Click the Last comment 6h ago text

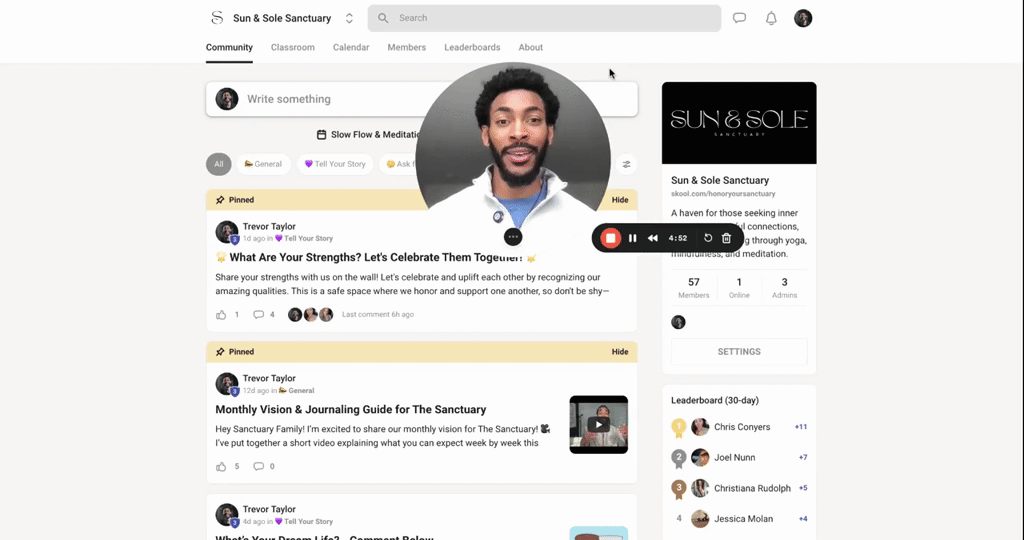point(378,315)
